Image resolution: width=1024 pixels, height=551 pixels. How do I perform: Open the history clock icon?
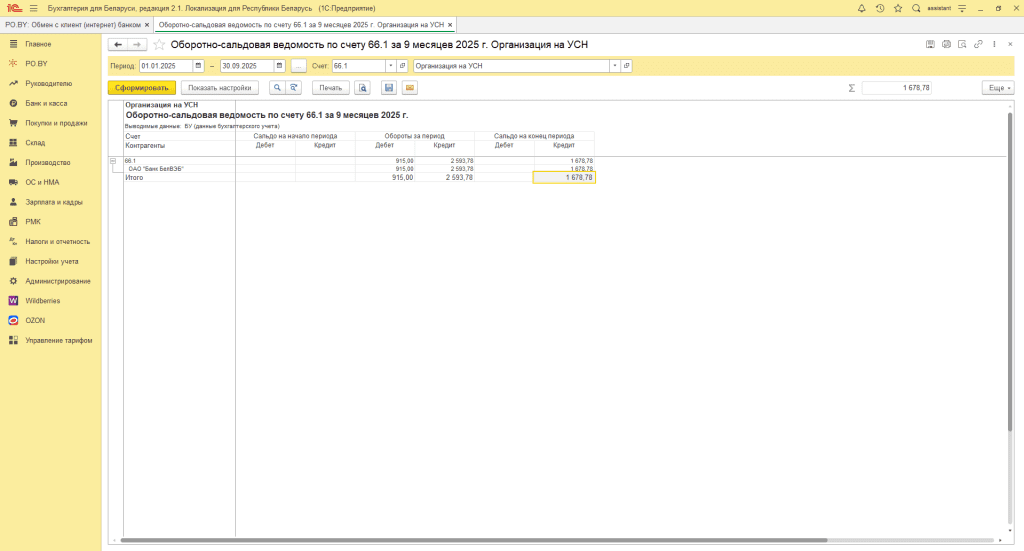879,7
